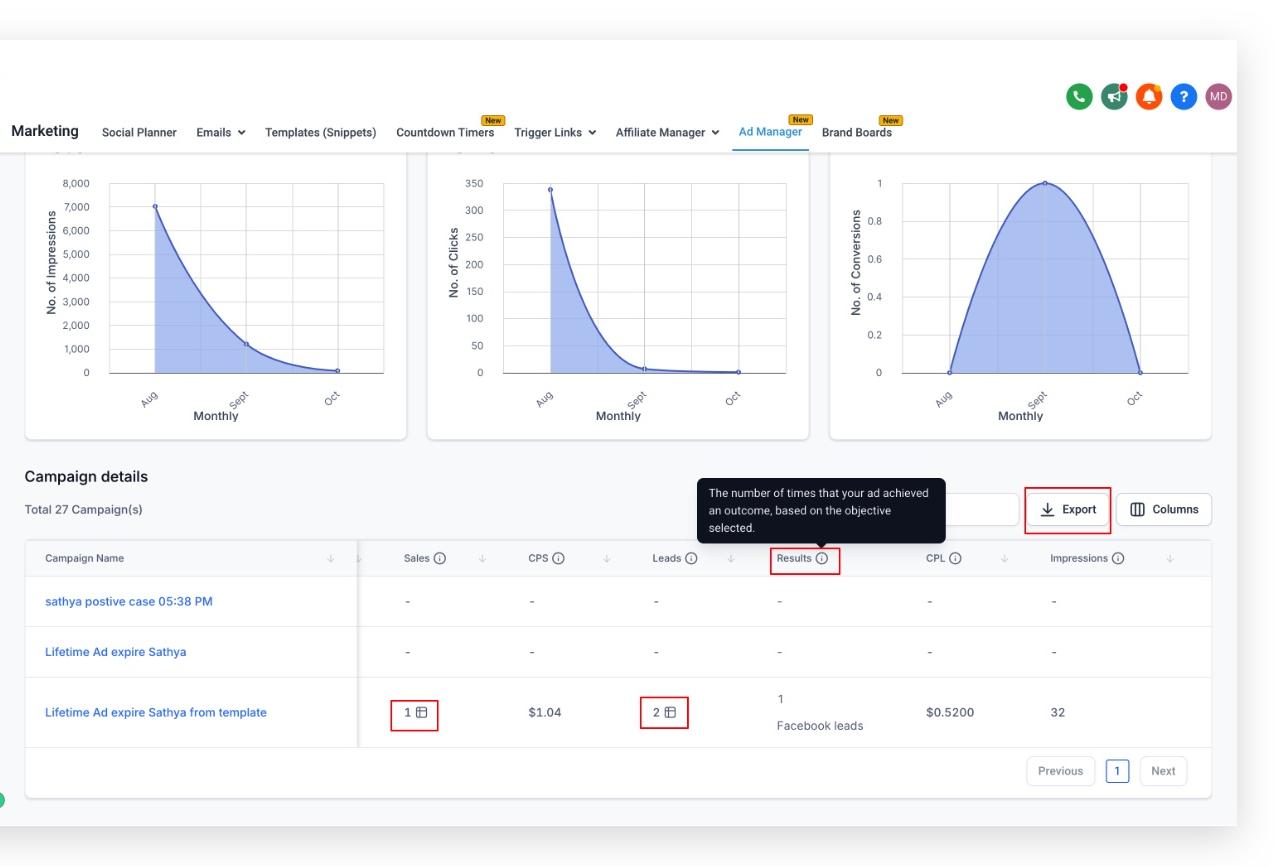This screenshot has height=866, width=1277.
Task: Open the Columns selector button
Action: pos(1164,510)
